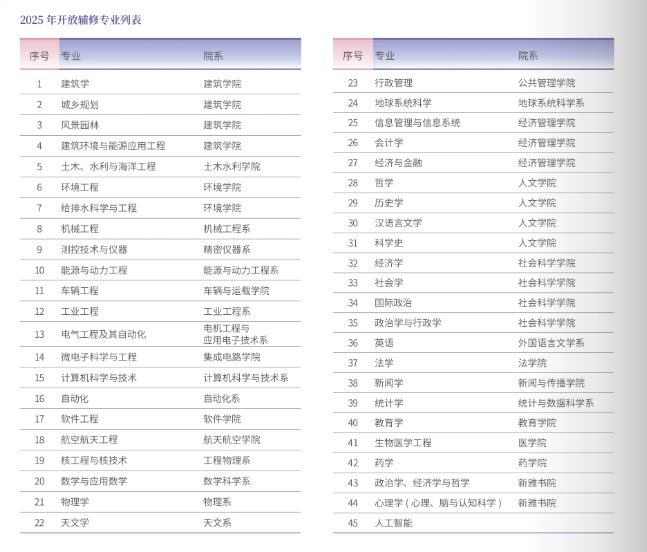Screen dimensions: 647x552
Task: Select department '精密仪器系'
Action: tap(227, 250)
